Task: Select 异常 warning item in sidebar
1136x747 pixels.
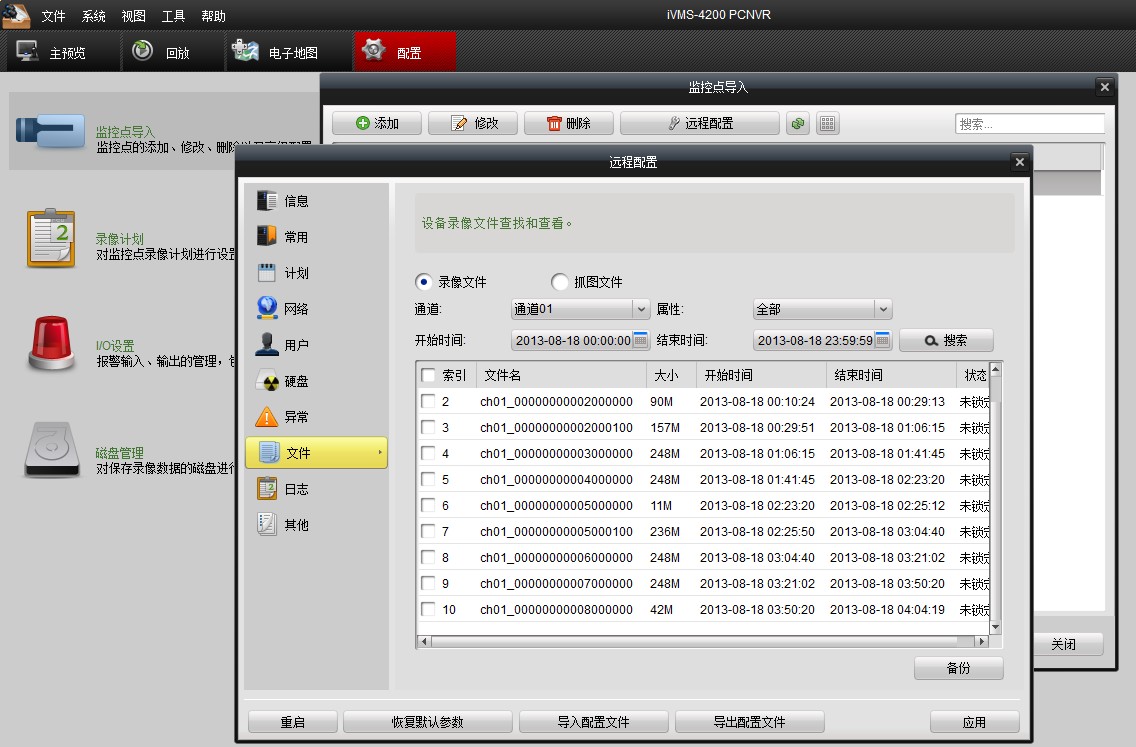Action: 316,417
